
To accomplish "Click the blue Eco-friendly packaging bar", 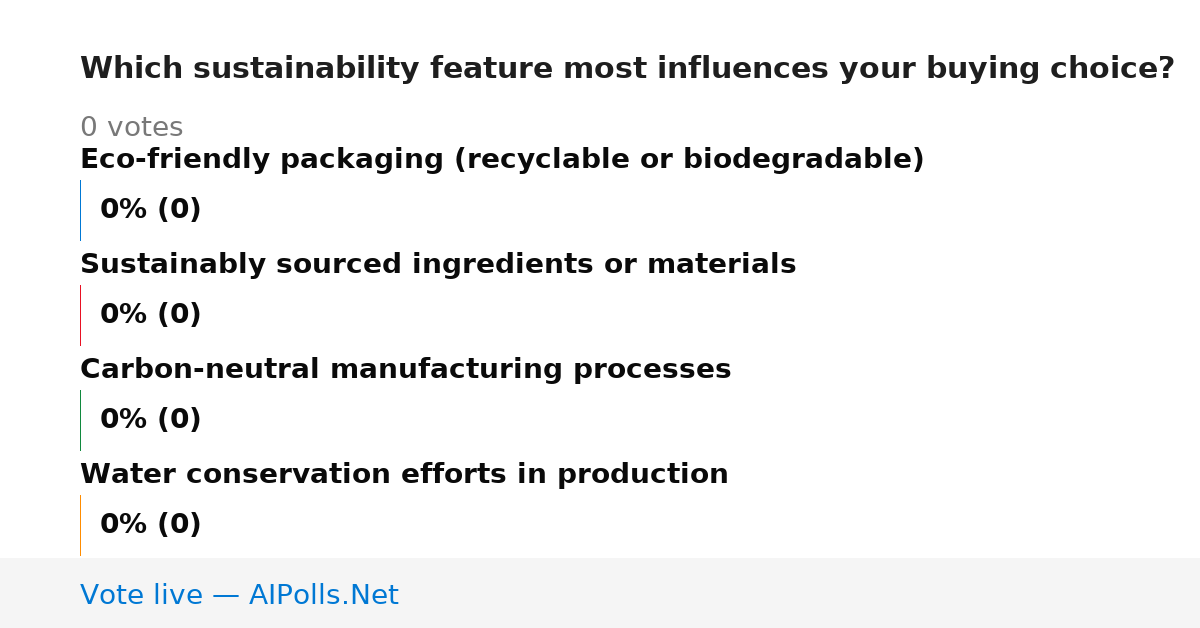I will pos(80,210).
